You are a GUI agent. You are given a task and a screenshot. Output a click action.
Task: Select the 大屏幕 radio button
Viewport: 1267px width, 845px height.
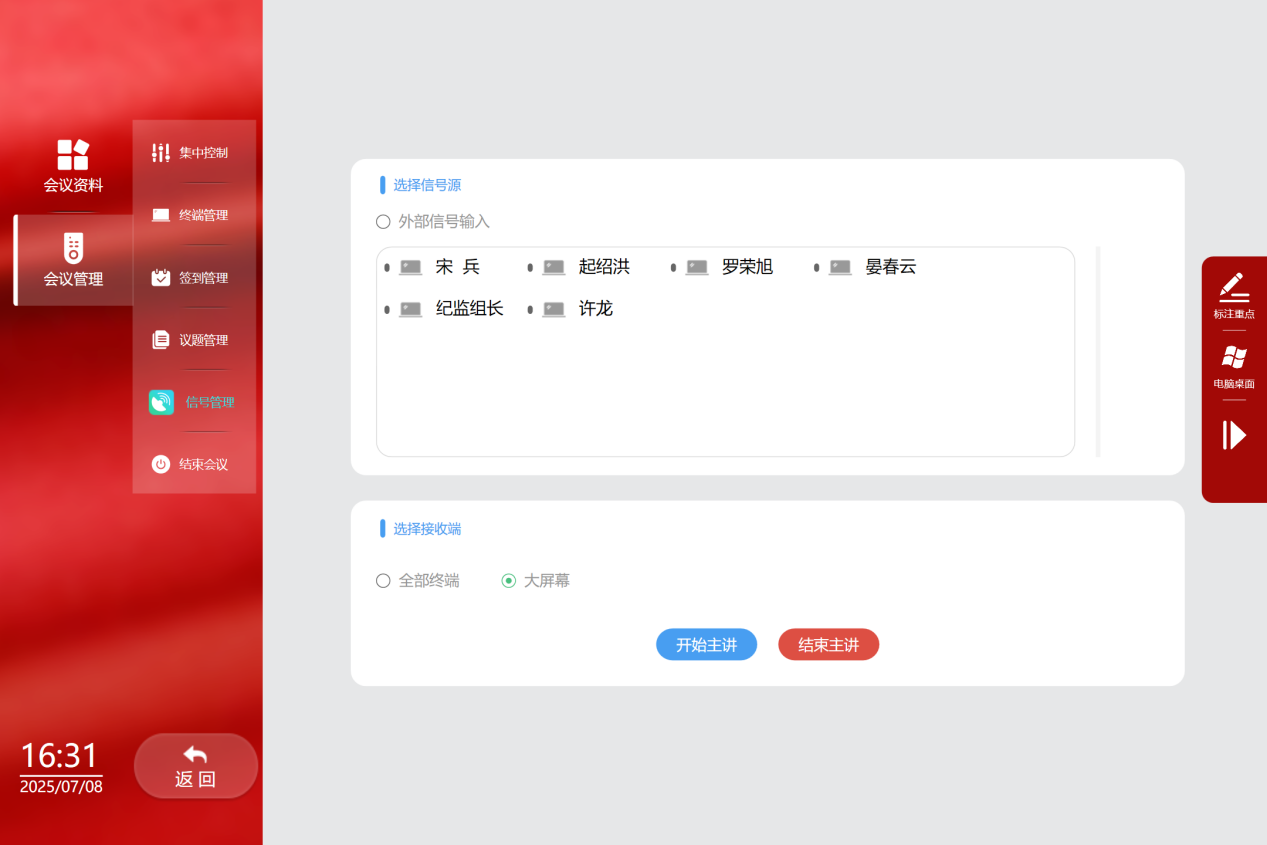(x=509, y=581)
